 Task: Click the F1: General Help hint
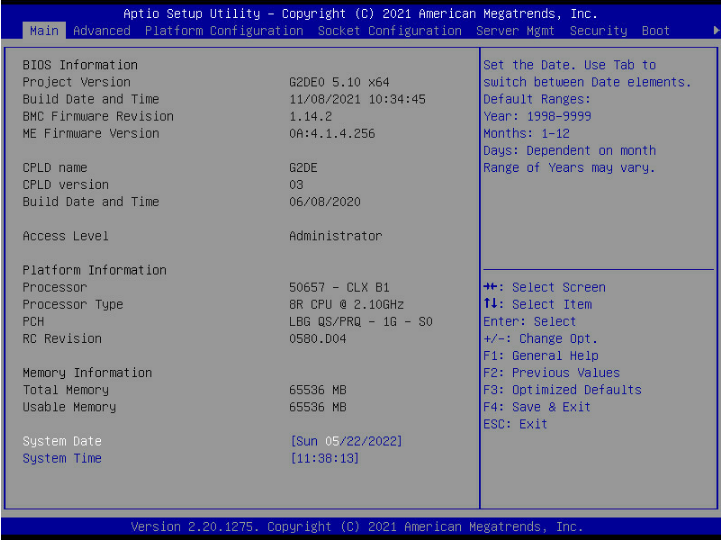tap(541, 355)
